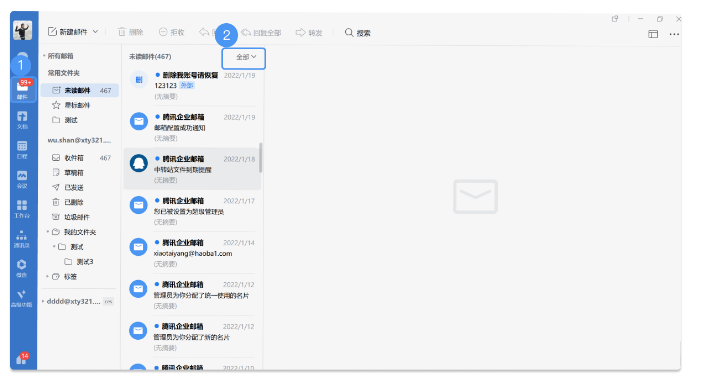Compose a new mail with 新建邮件

pos(68,32)
